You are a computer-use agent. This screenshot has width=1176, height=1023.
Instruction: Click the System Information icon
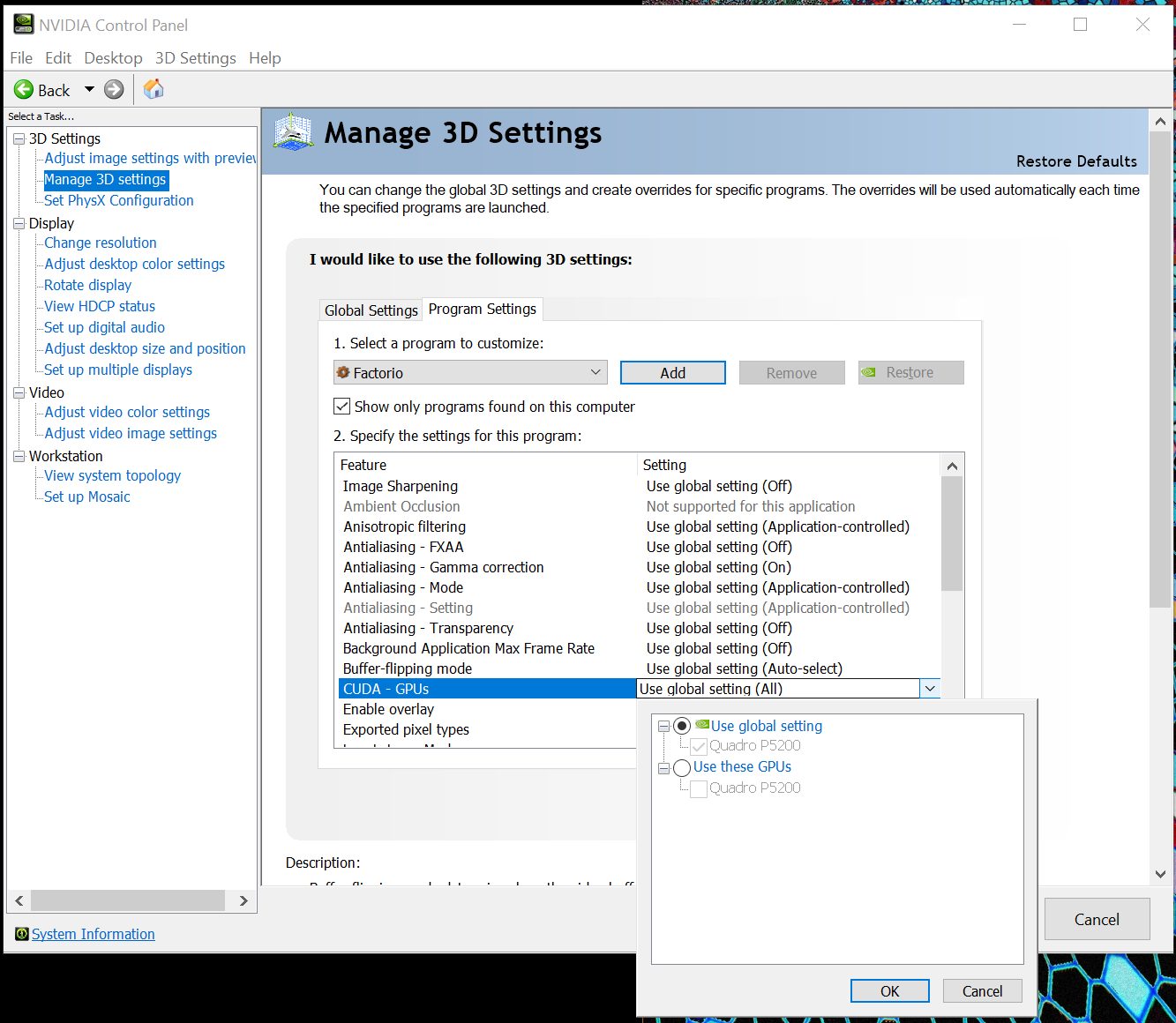22,934
